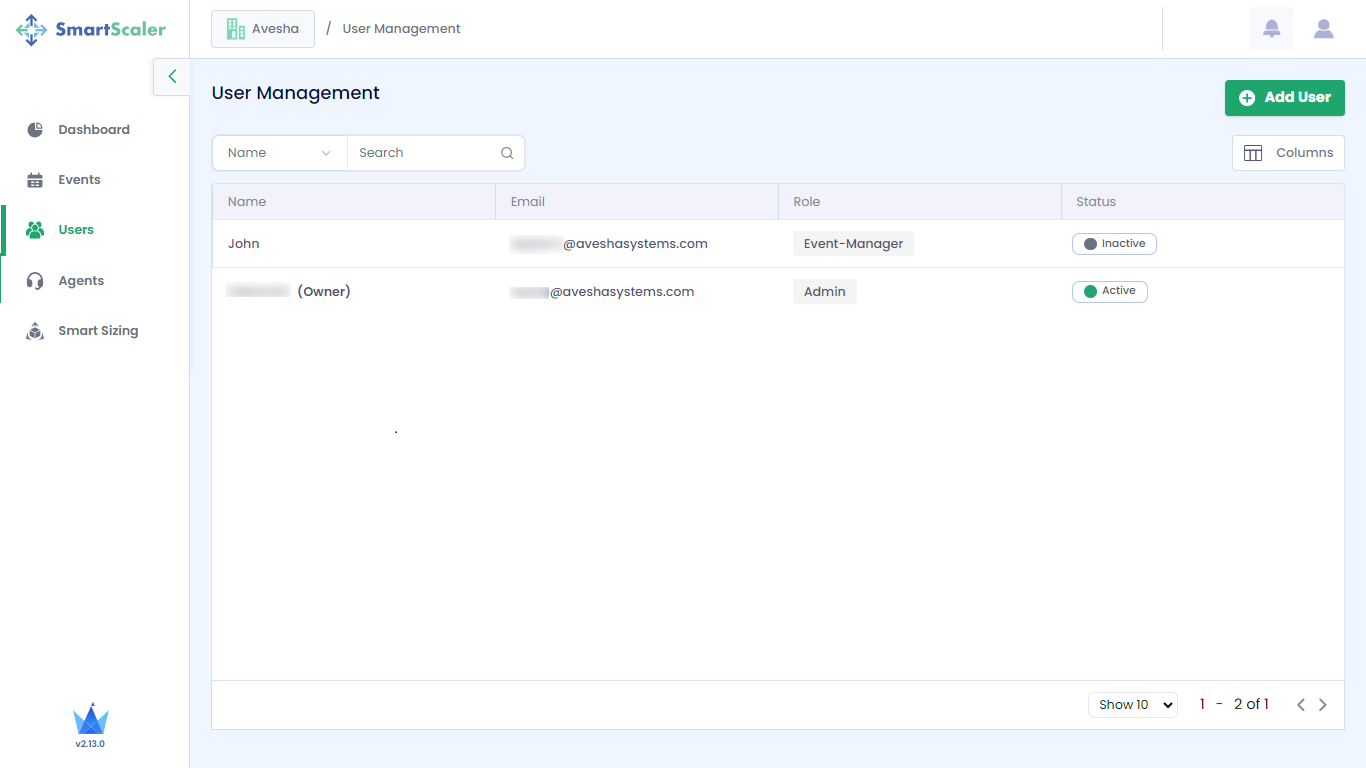The image size is (1366, 768).
Task: Click the Role column header
Action: pos(920,202)
